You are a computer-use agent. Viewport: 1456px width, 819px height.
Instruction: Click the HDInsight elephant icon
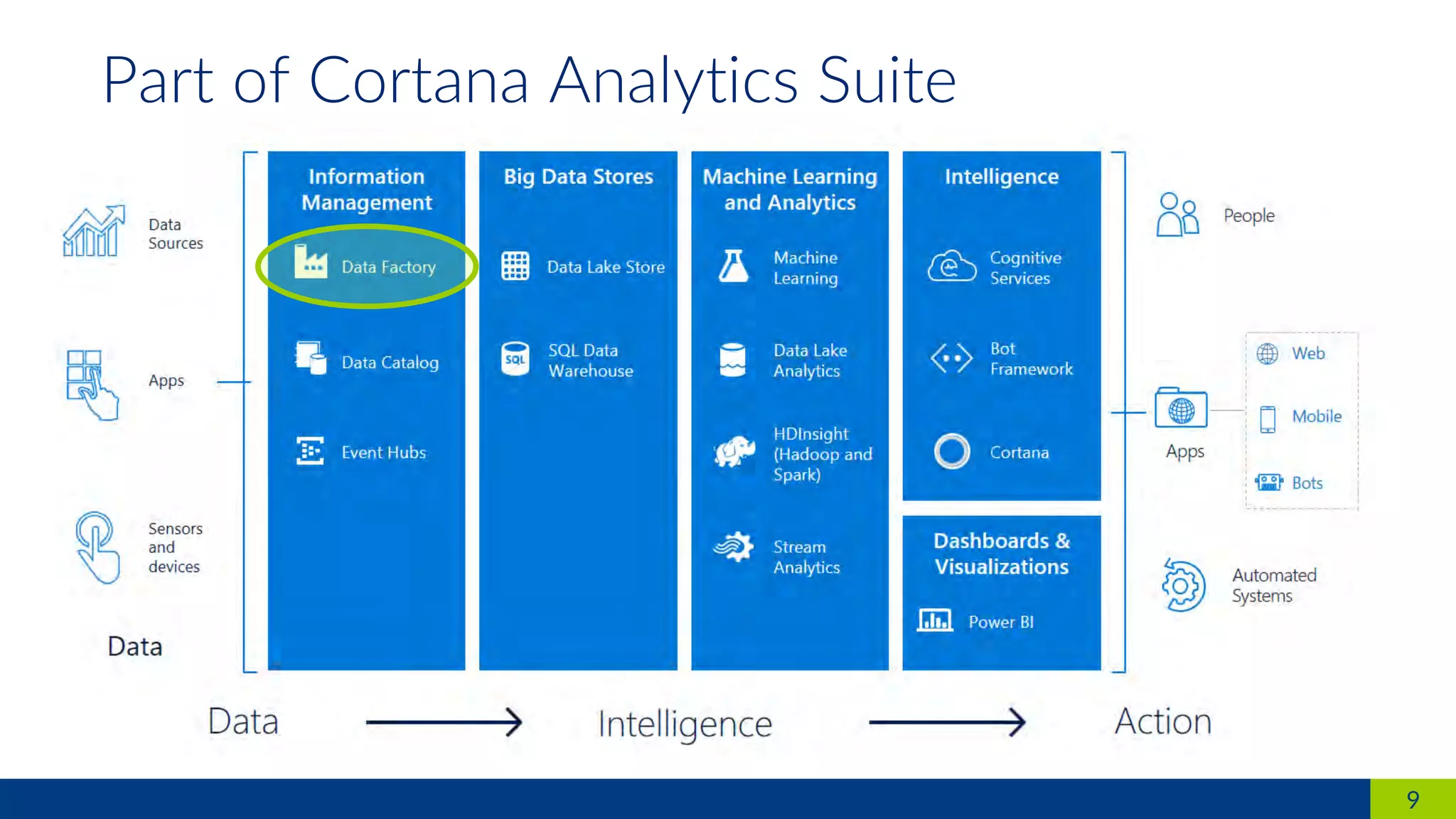click(x=734, y=452)
